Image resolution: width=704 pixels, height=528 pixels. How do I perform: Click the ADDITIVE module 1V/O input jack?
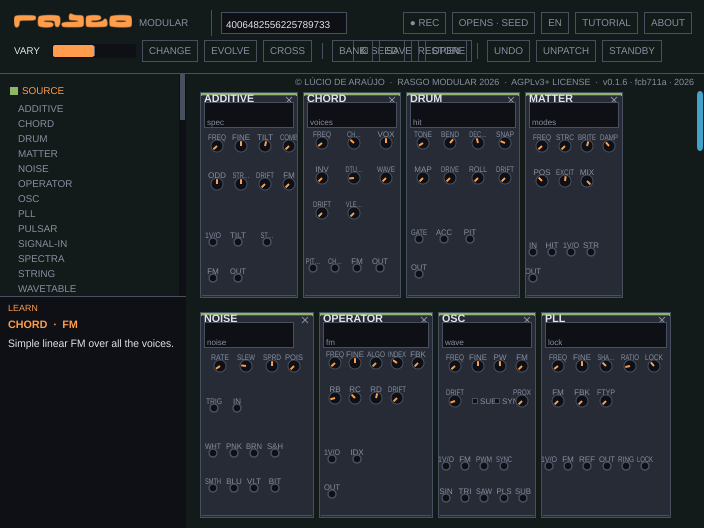(213, 242)
